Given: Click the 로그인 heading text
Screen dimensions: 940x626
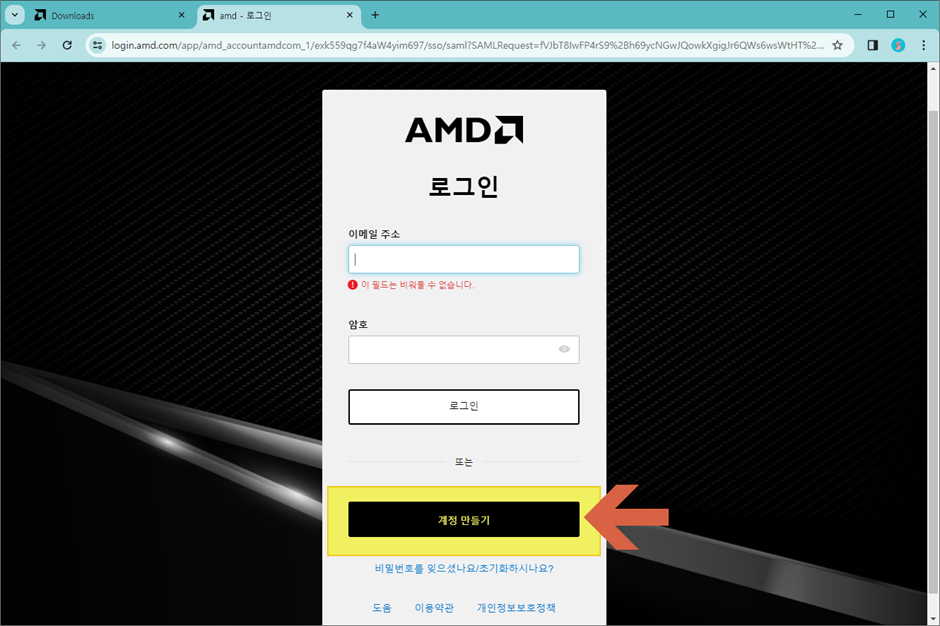Looking at the screenshot, I should [464, 186].
